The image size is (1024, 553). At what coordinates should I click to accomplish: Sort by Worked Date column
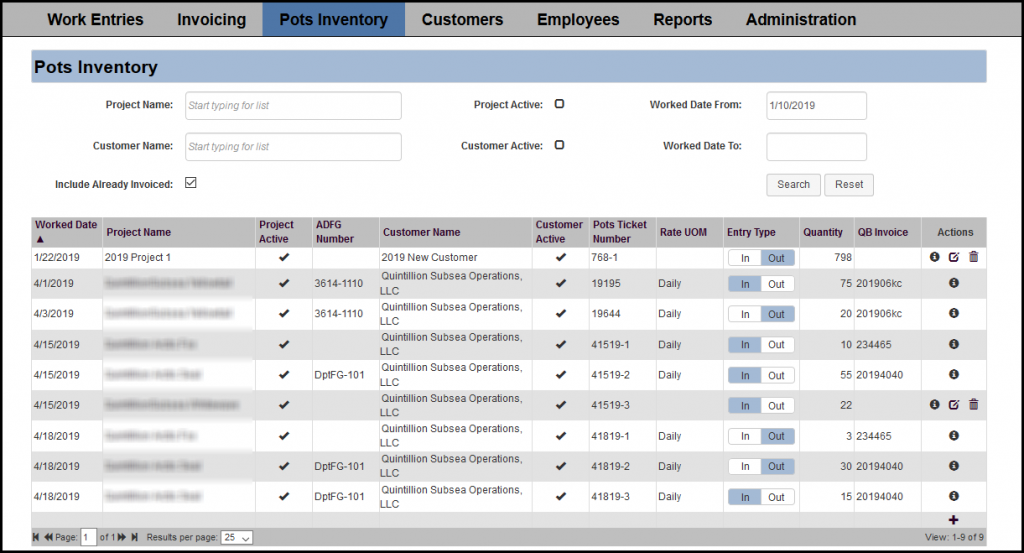pyautogui.click(x=66, y=225)
